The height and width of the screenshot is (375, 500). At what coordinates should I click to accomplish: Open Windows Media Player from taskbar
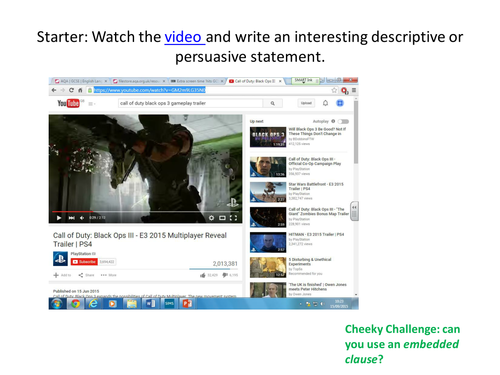pyautogui.click(x=112, y=304)
